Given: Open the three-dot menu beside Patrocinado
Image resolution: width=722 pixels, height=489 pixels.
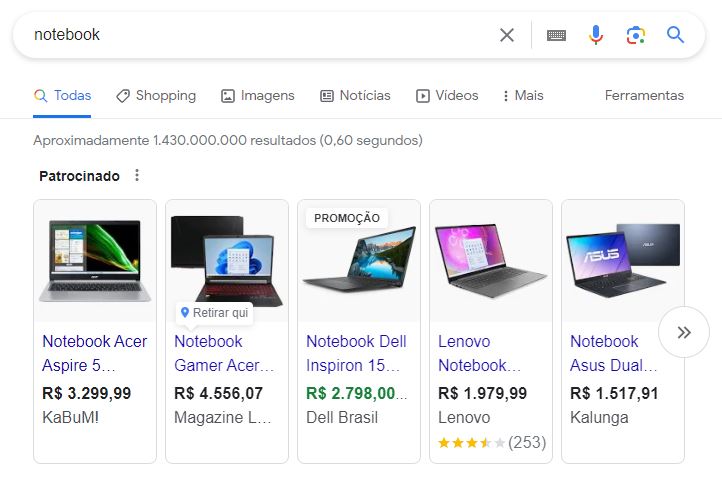Looking at the screenshot, I should (x=137, y=175).
